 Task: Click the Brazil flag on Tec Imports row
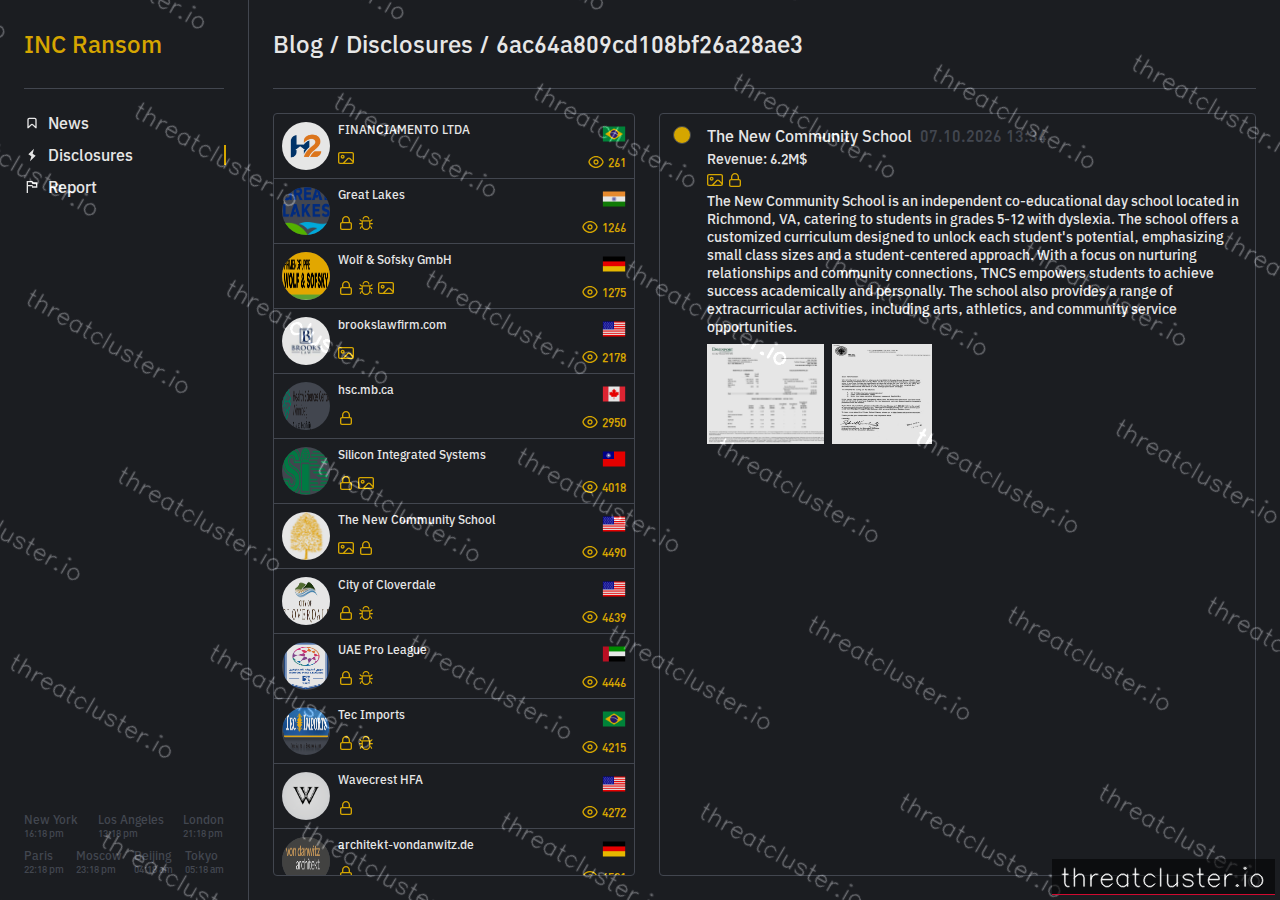coord(614,719)
